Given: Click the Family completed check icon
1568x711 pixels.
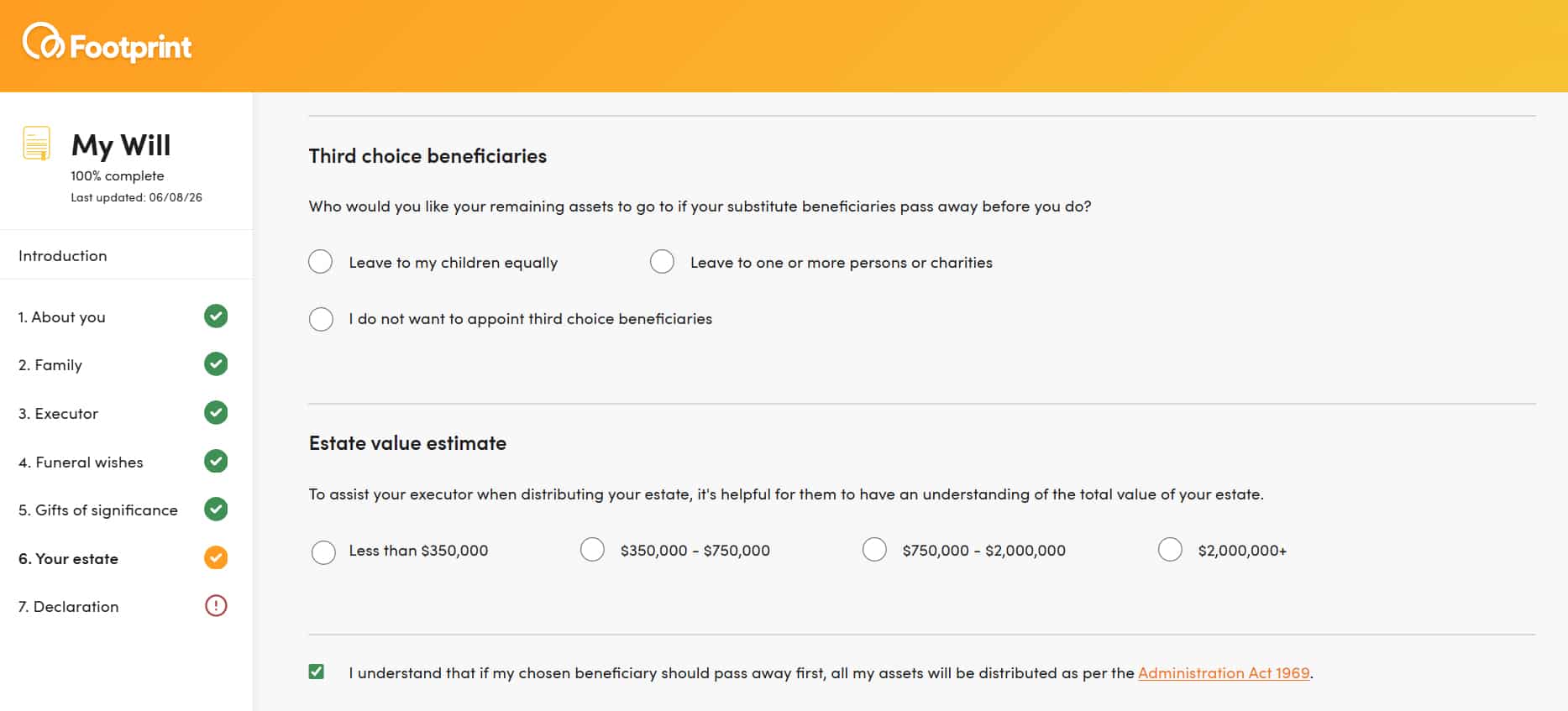Looking at the screenshot, I should [216, 364].
